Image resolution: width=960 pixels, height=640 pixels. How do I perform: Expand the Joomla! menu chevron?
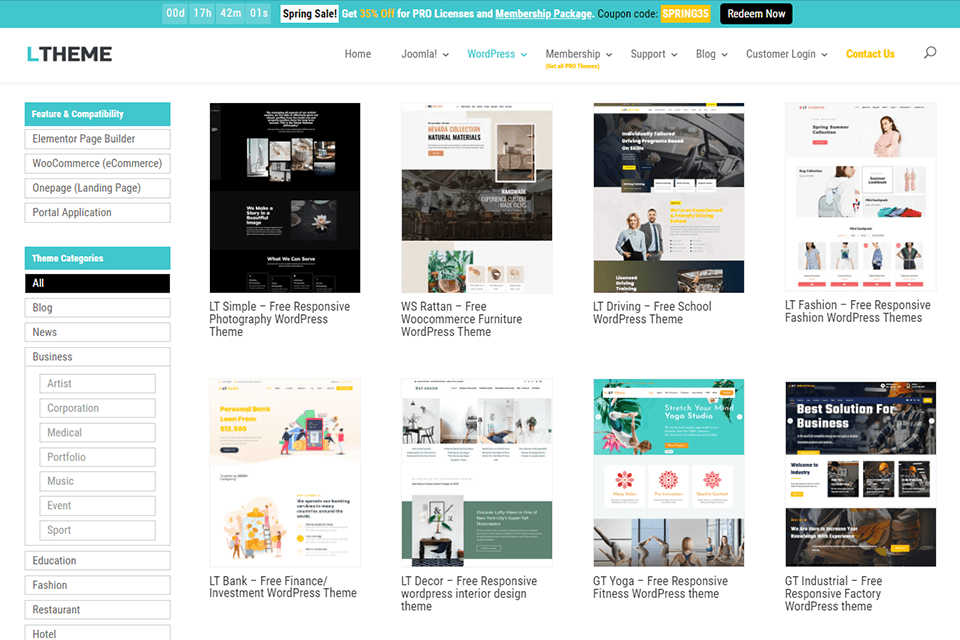[446, 55]
